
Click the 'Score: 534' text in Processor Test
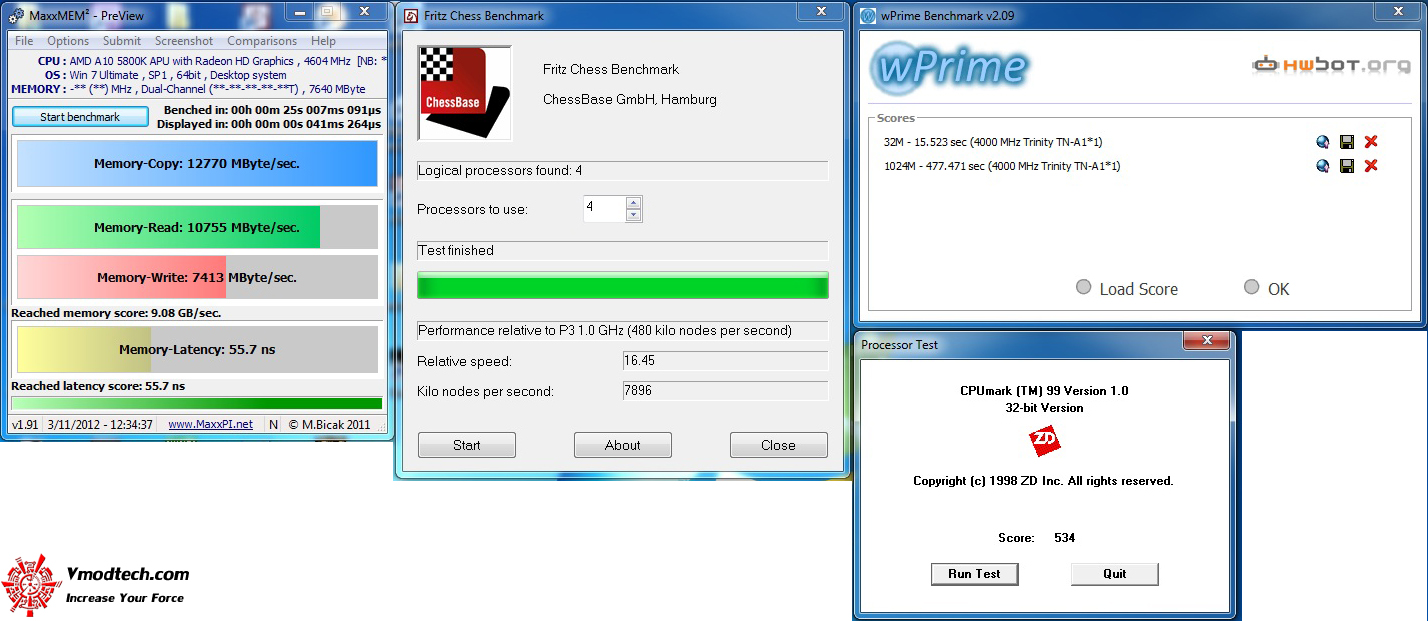(1037, 538)
